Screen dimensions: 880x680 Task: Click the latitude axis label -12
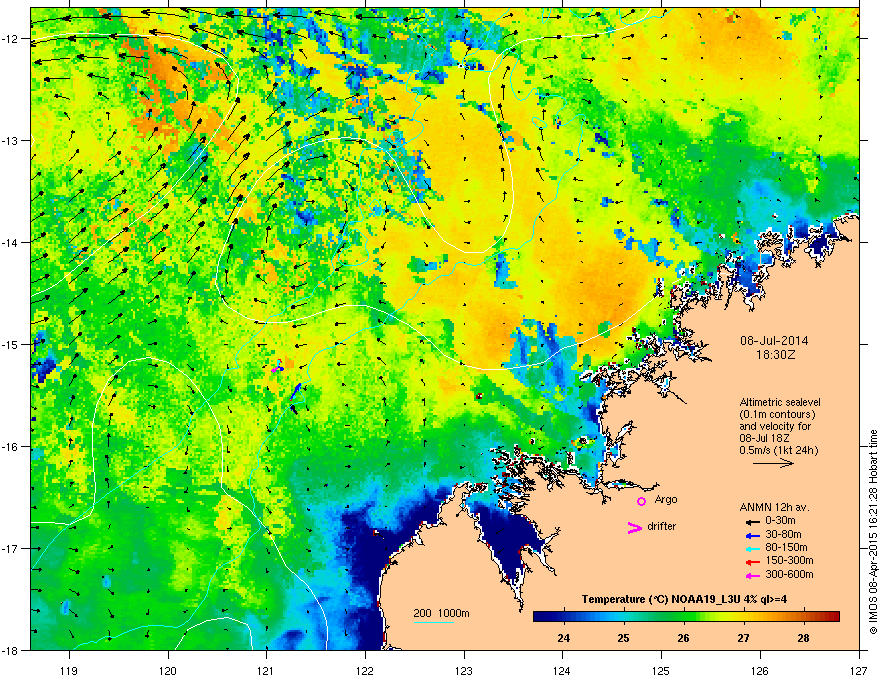pos(11,39)
